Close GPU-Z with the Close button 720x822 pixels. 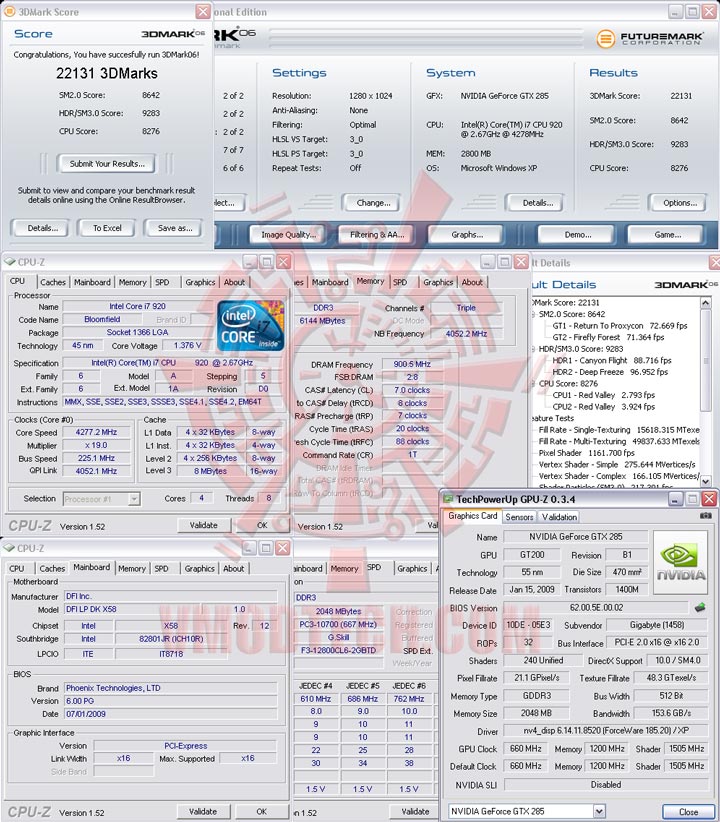click(688, 812)
